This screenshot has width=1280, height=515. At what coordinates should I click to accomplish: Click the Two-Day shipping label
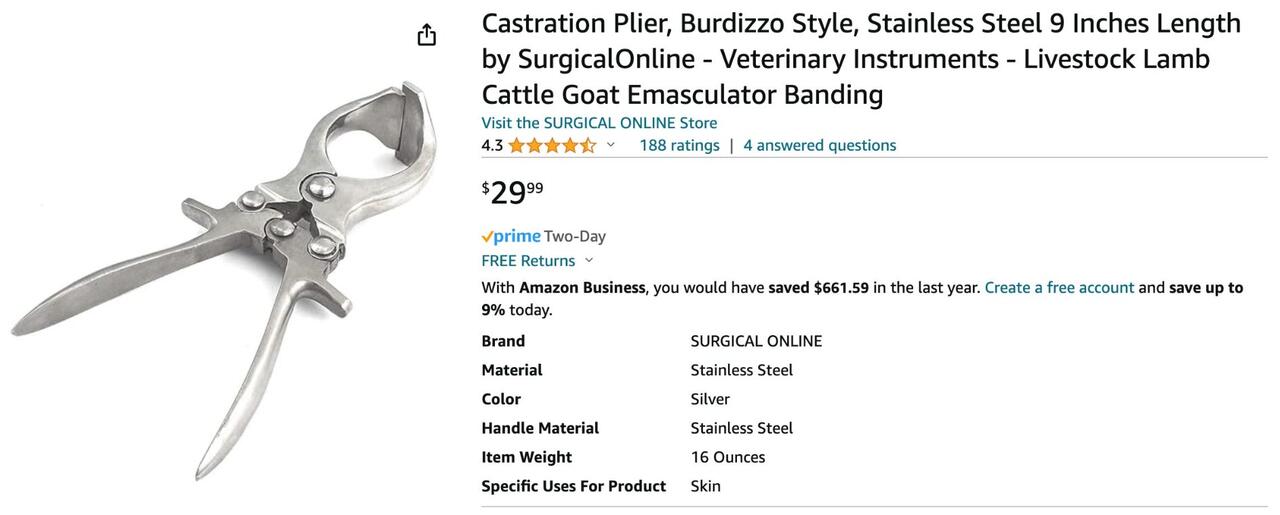(575, 237)
